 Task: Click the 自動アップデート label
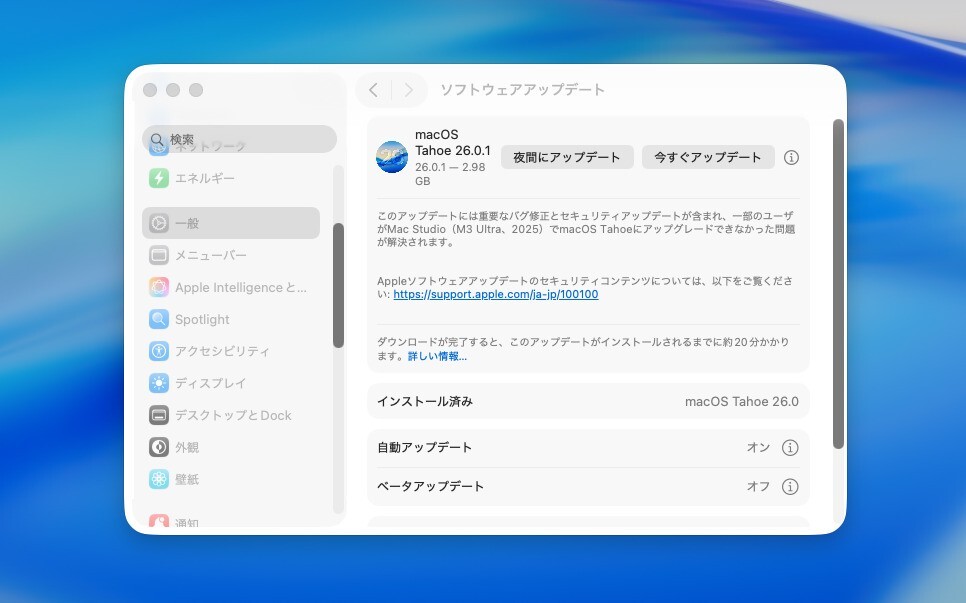[424, 448]
